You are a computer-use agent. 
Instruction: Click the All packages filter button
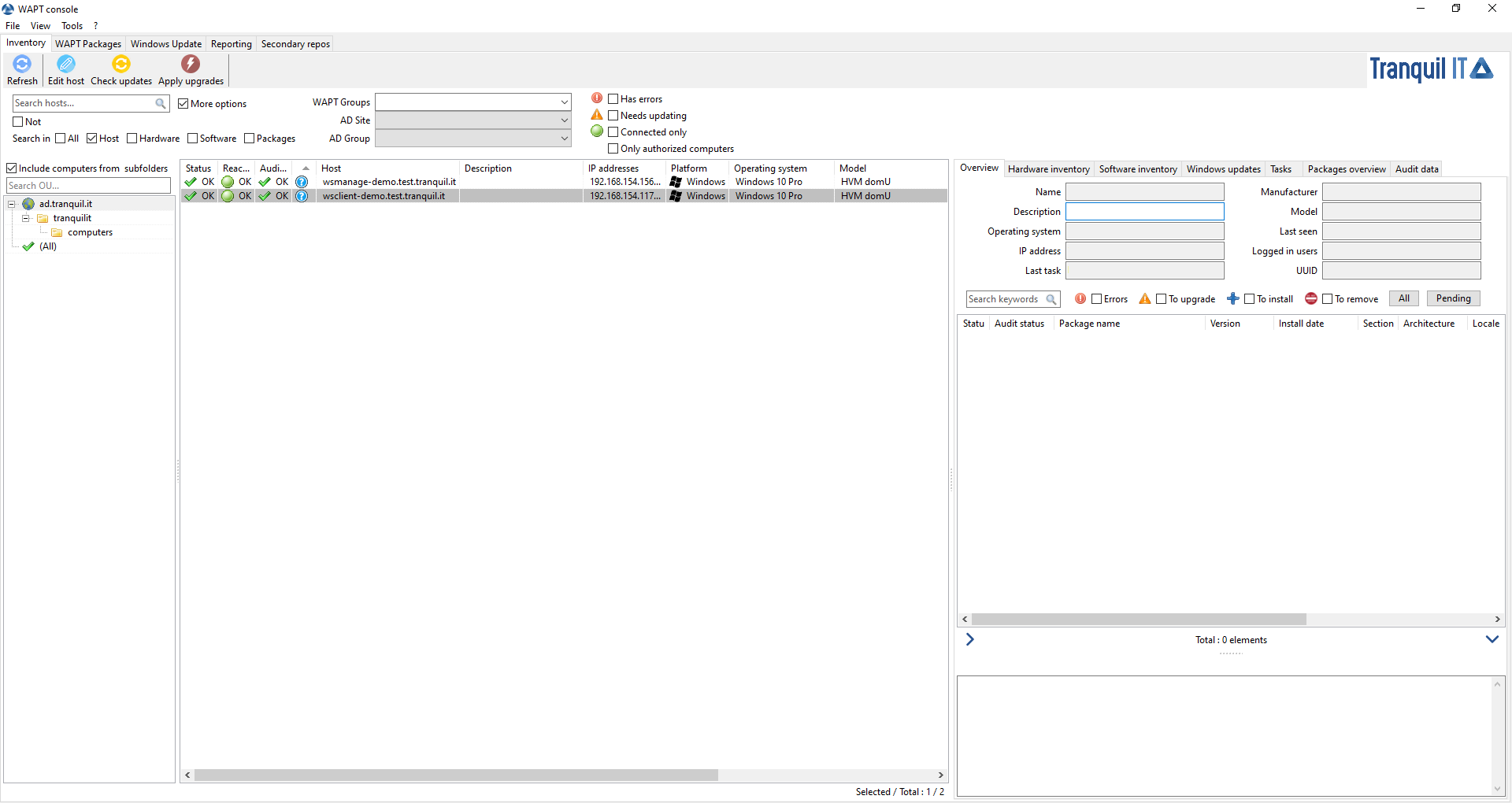[x=1403, y=298]
